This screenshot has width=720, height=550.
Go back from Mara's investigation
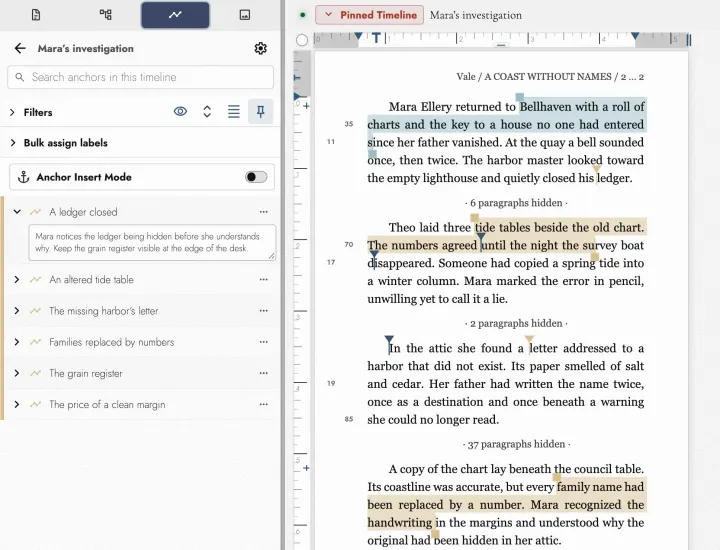tap(20, 48)
